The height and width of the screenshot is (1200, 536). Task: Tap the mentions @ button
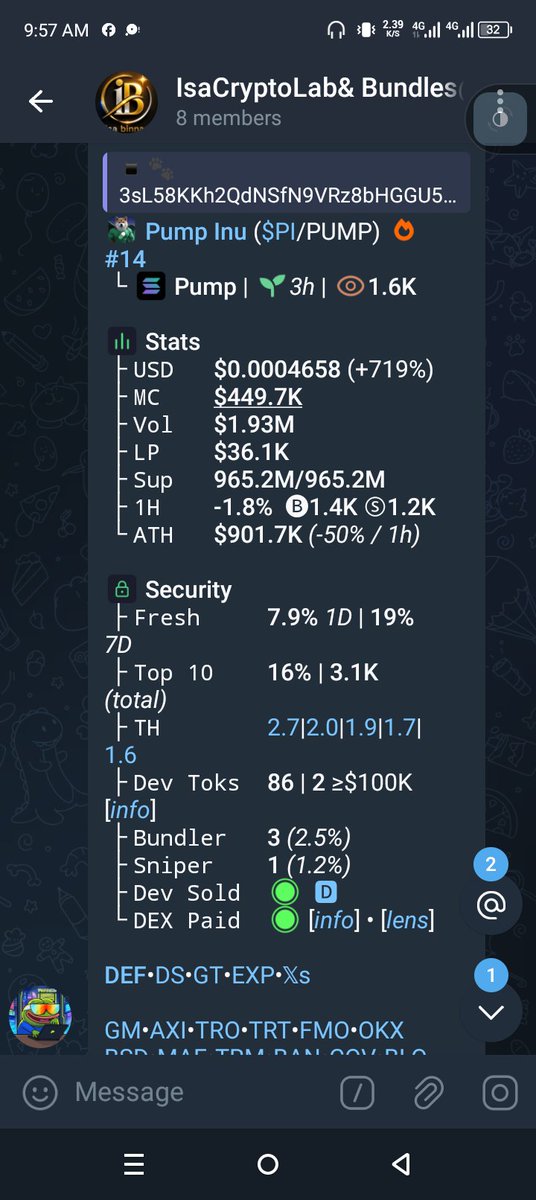coord(491,905)
